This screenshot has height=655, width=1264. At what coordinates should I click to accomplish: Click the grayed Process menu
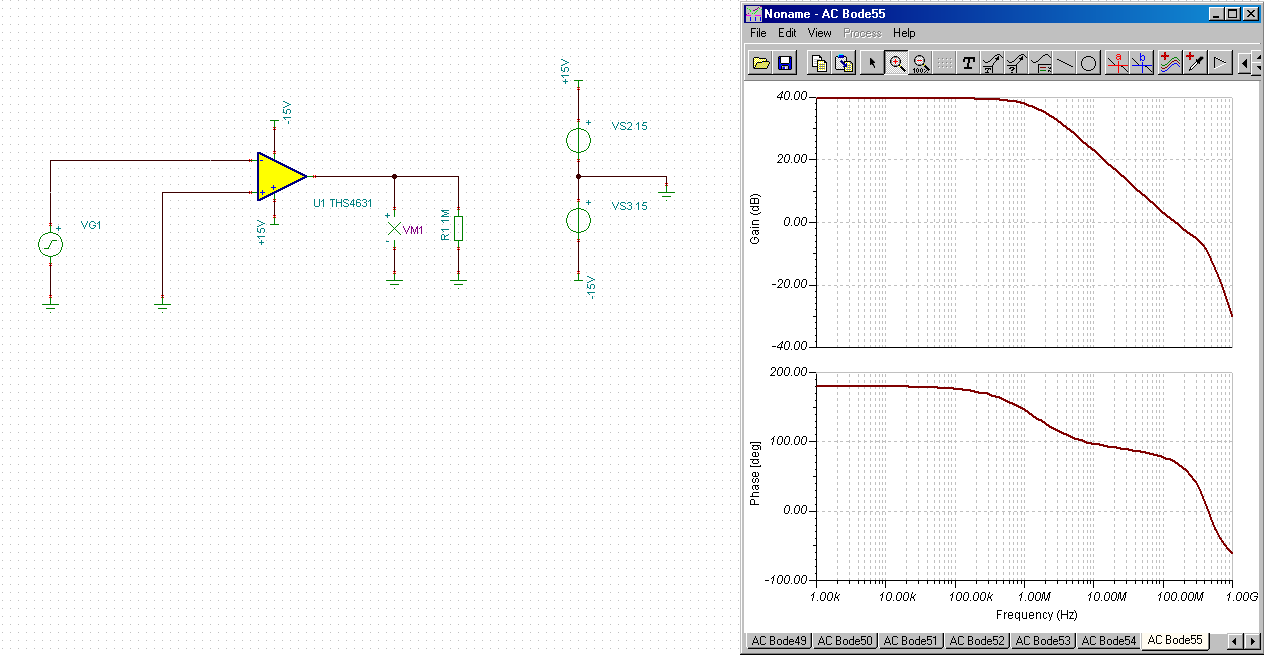coord(862,33)
